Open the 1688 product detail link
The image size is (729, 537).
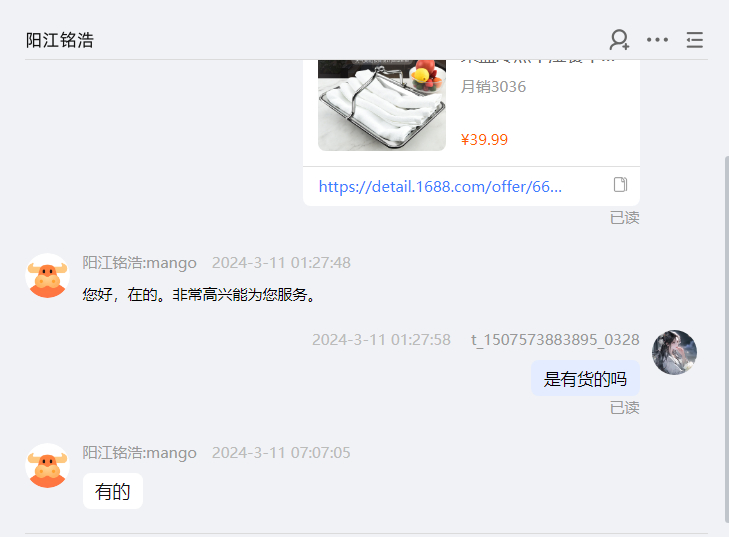(x=440, y=187)
